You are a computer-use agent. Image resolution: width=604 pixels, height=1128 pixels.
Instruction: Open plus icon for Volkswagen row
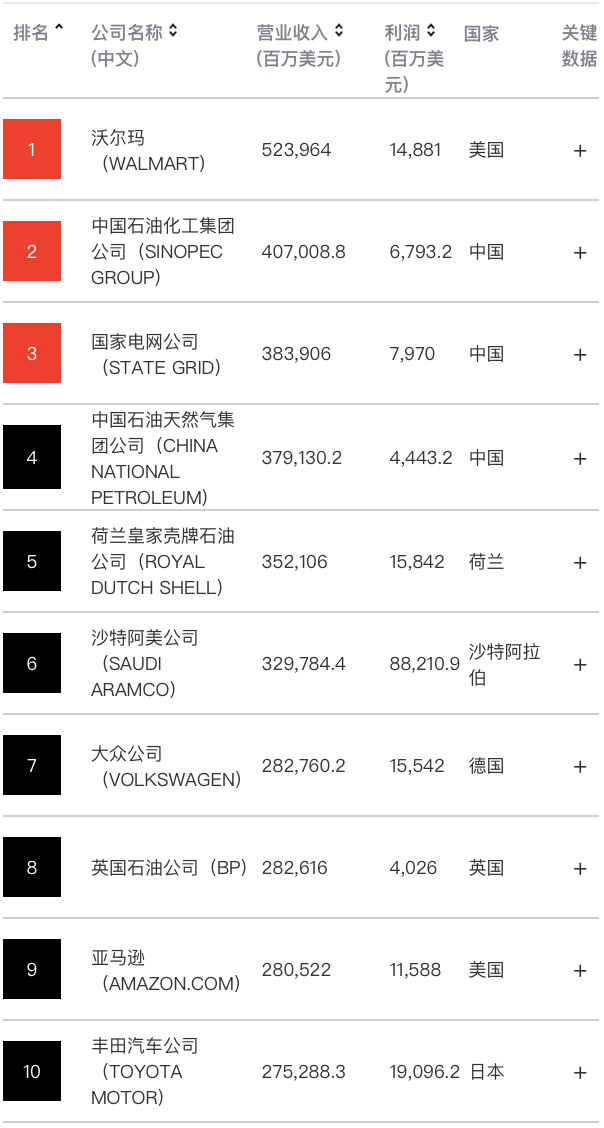pos(580,767)
